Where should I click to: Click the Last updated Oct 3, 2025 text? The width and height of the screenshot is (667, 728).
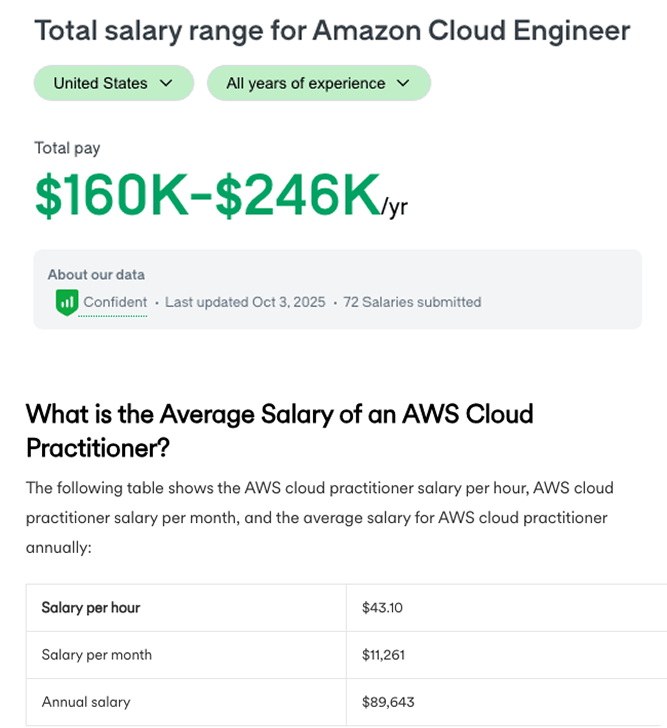click(x=245, y=302)
